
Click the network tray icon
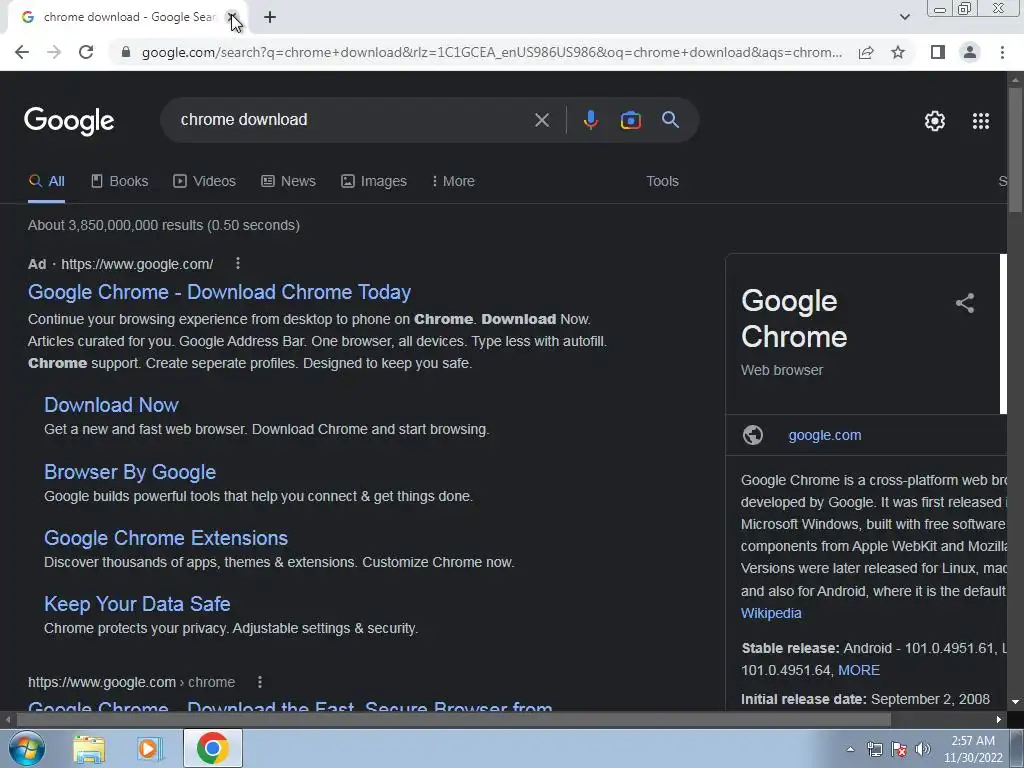[x=874, y=750]
